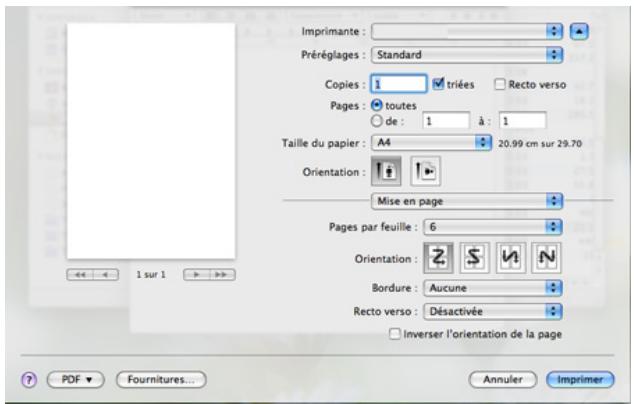
Task: Collapse print dialog with up-arrow button
Action: click(x=579, y=32)
